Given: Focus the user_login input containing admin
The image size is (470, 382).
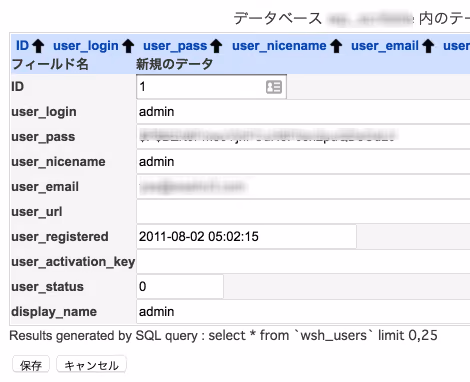Looking at the screenshot, I should [x=303, y=112].
